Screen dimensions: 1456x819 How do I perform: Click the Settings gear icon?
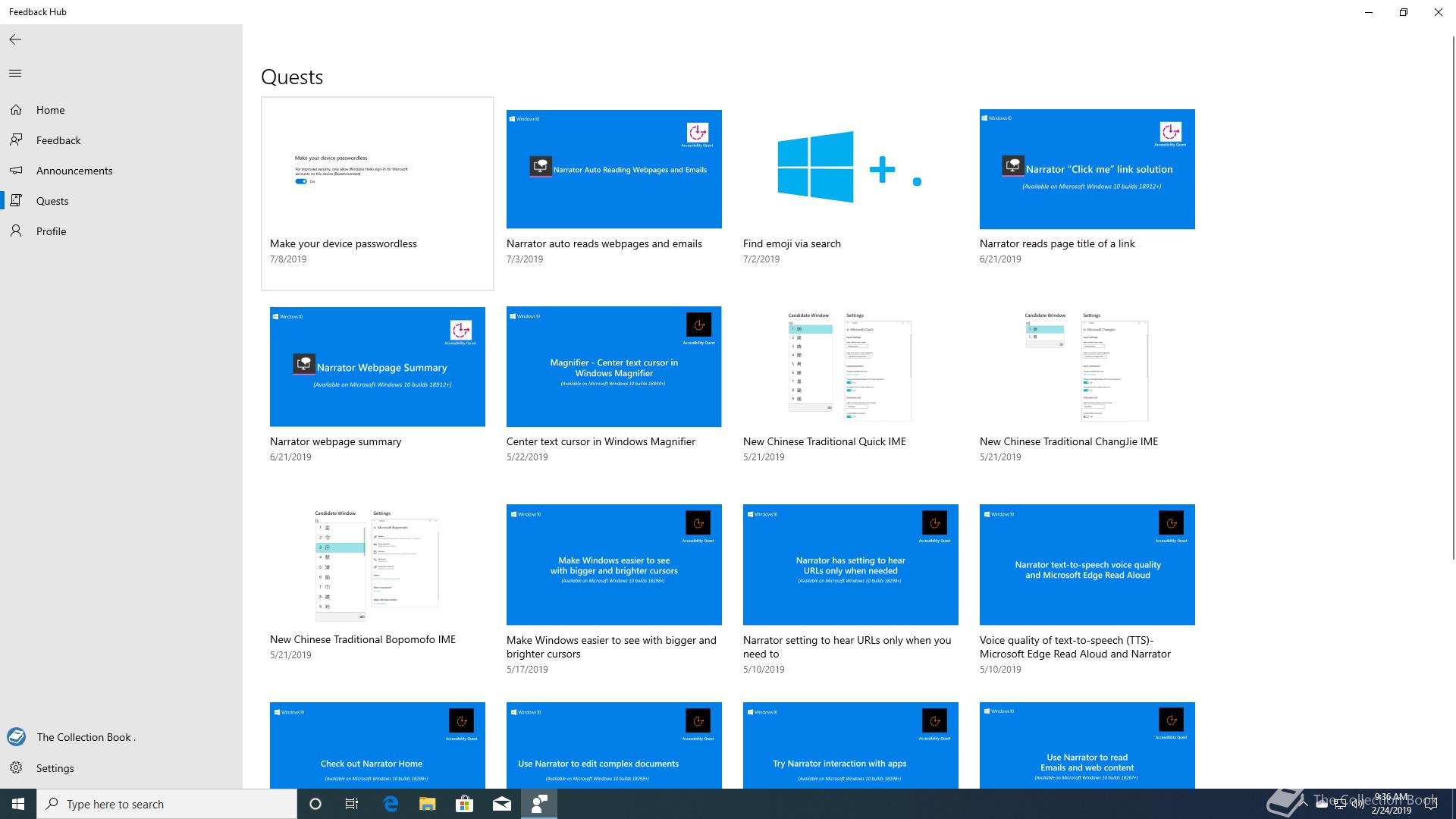coord(16,768)
